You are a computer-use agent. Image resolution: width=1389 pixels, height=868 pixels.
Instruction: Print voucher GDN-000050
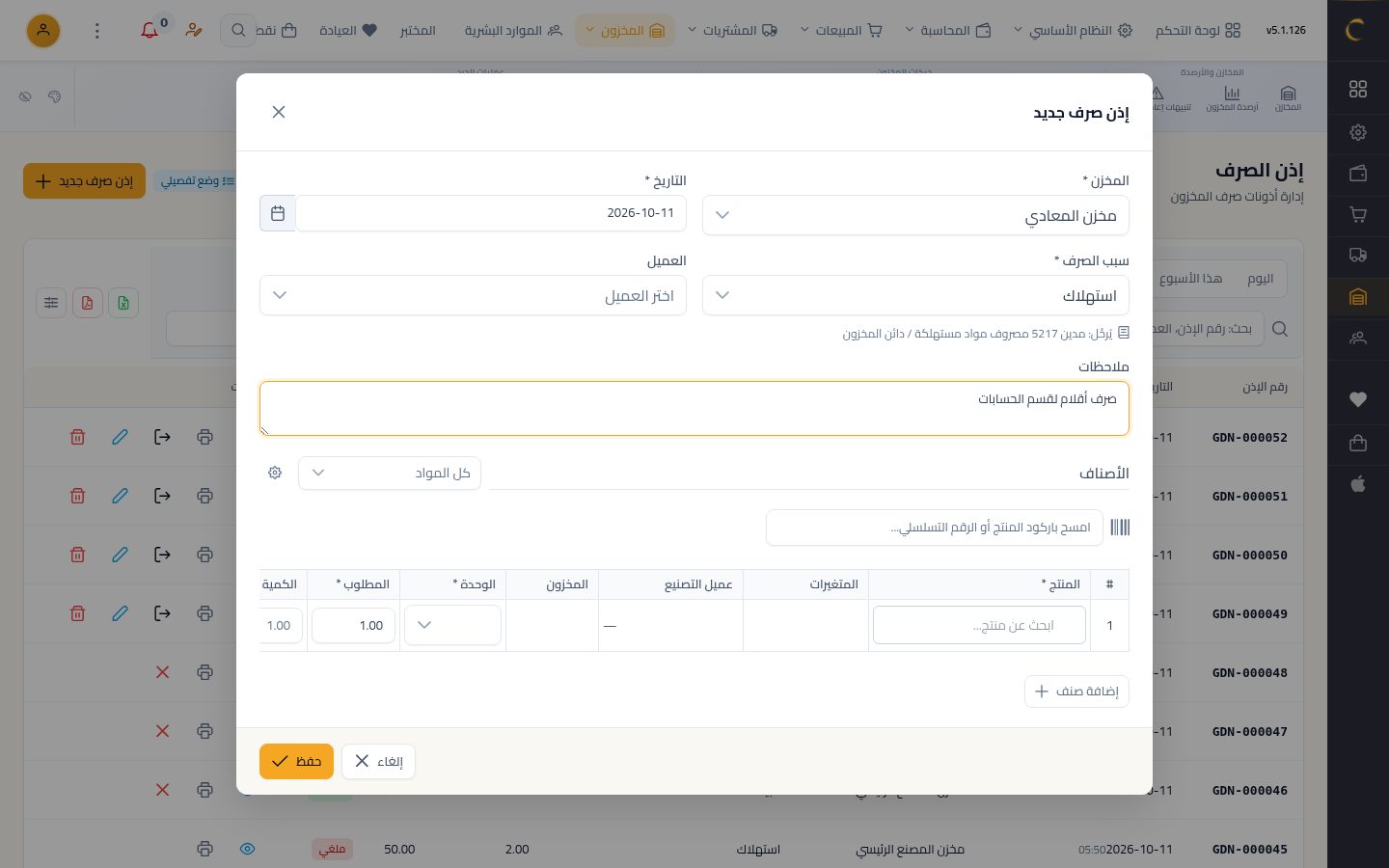click(204, 555)
